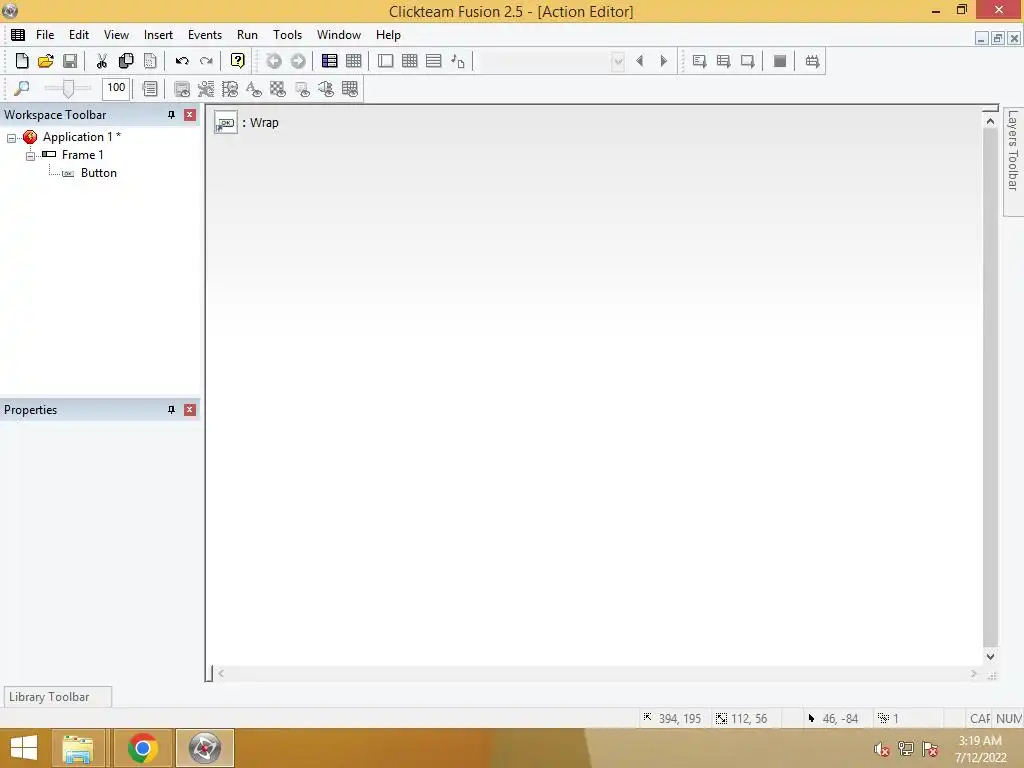This screenshot has width=1024, height=768.
Task: Toggle the letter A text filter
Action: tap(254, 89)
